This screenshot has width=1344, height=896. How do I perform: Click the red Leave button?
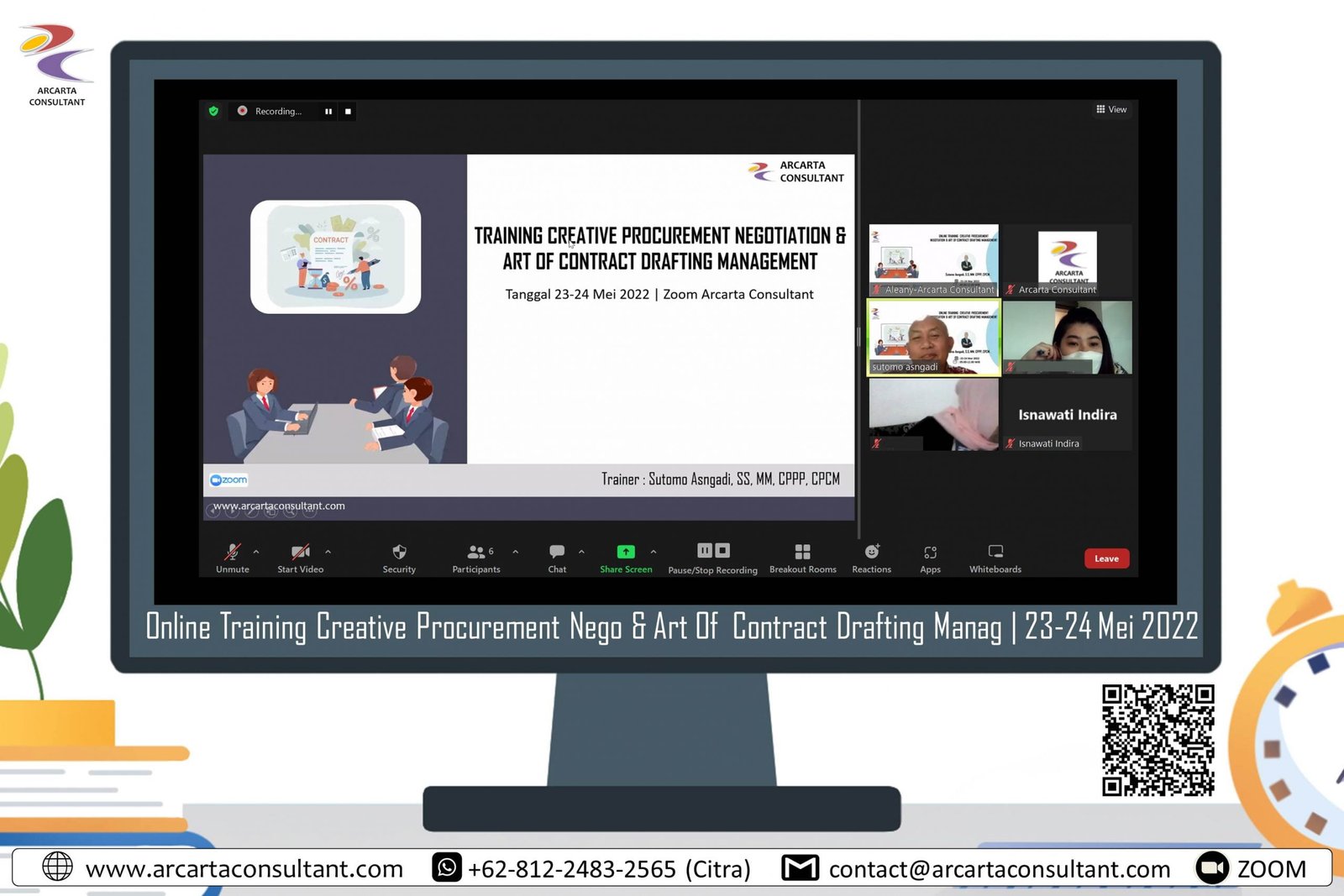1106,558
